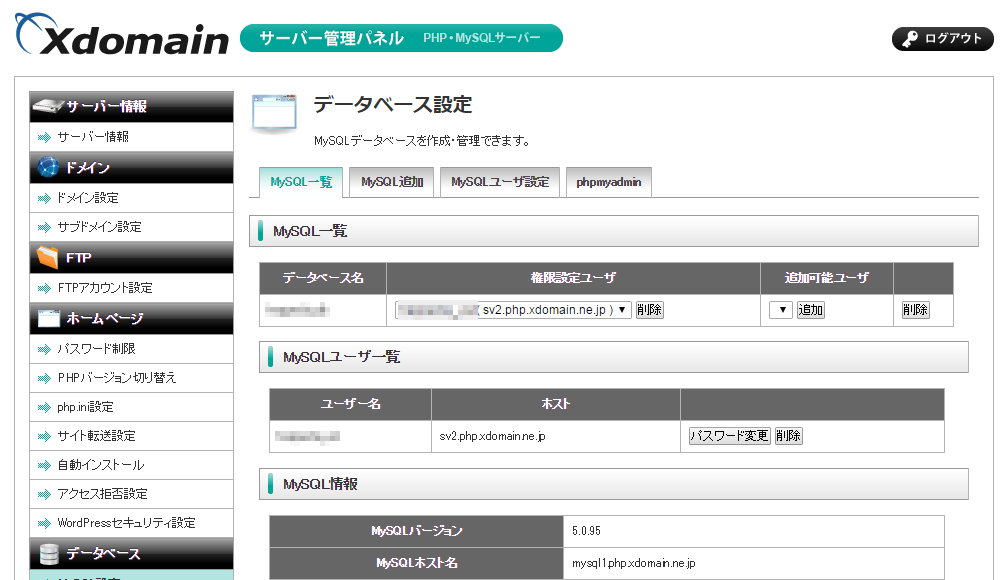Viewport: 1008px width, 580px height.
Task: Click the MySQLバージョン row label
Action: point(417,530)
